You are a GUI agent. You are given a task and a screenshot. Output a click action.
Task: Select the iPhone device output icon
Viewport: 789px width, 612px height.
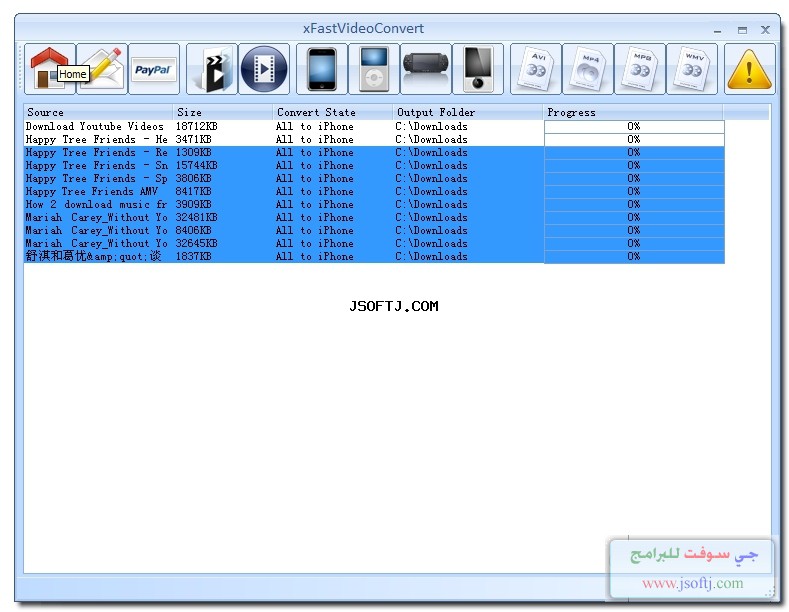click(322, 68)
